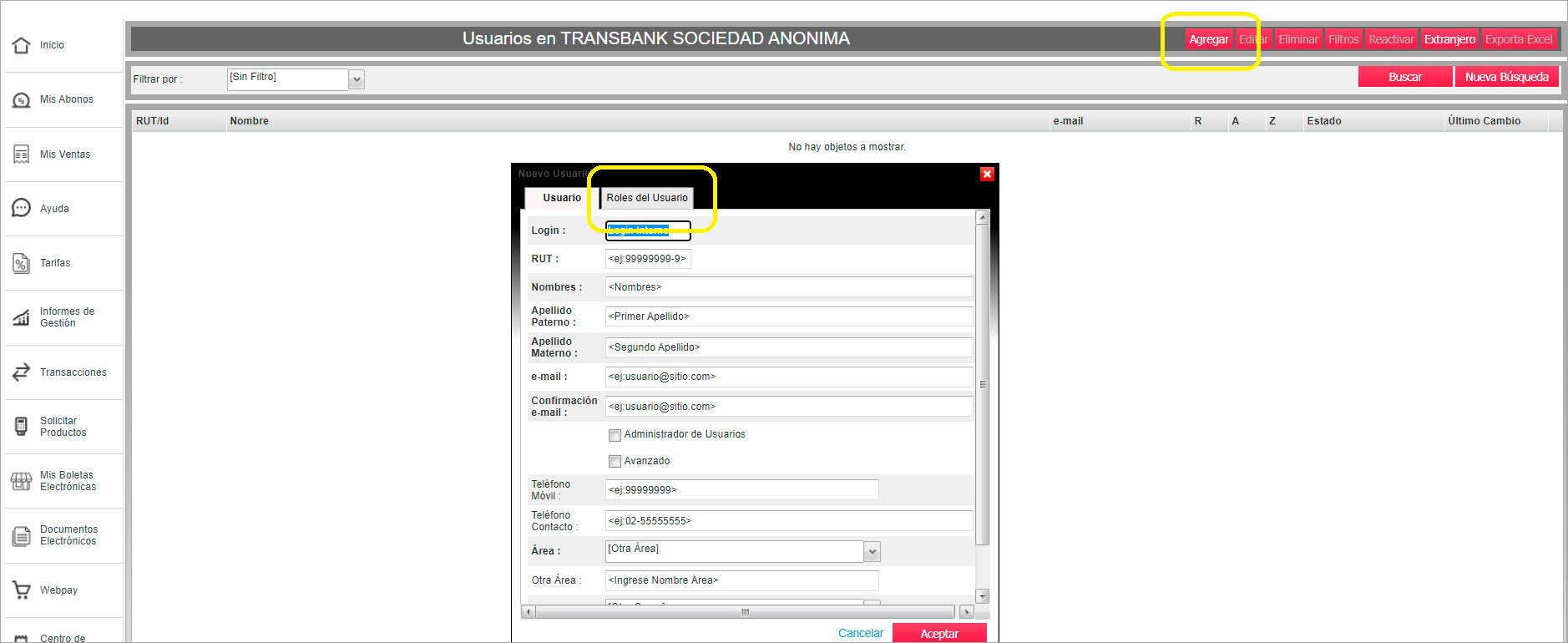Click the Agregar toolbar button

1209,39
